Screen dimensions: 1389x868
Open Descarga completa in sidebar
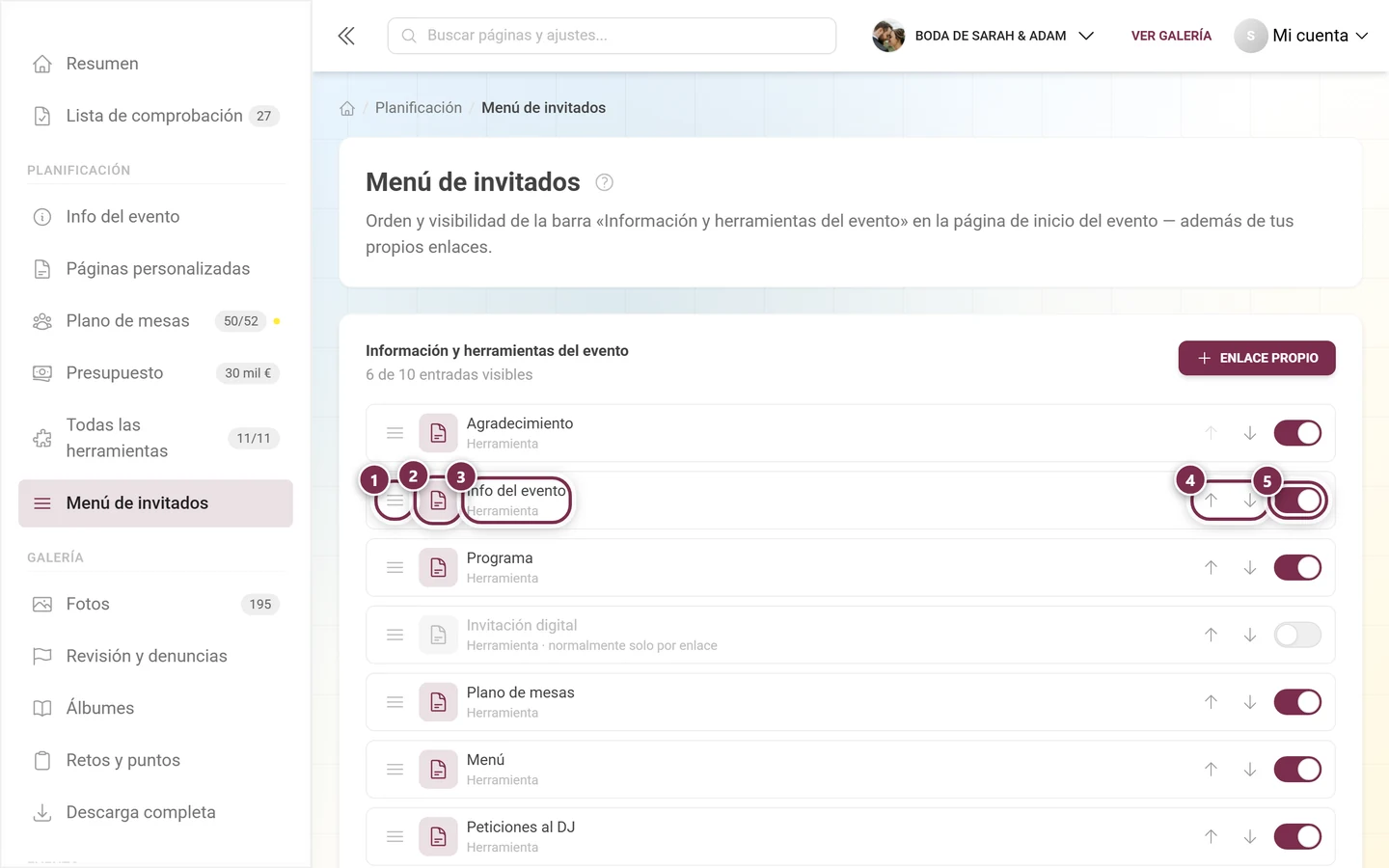tap(155, 812)
